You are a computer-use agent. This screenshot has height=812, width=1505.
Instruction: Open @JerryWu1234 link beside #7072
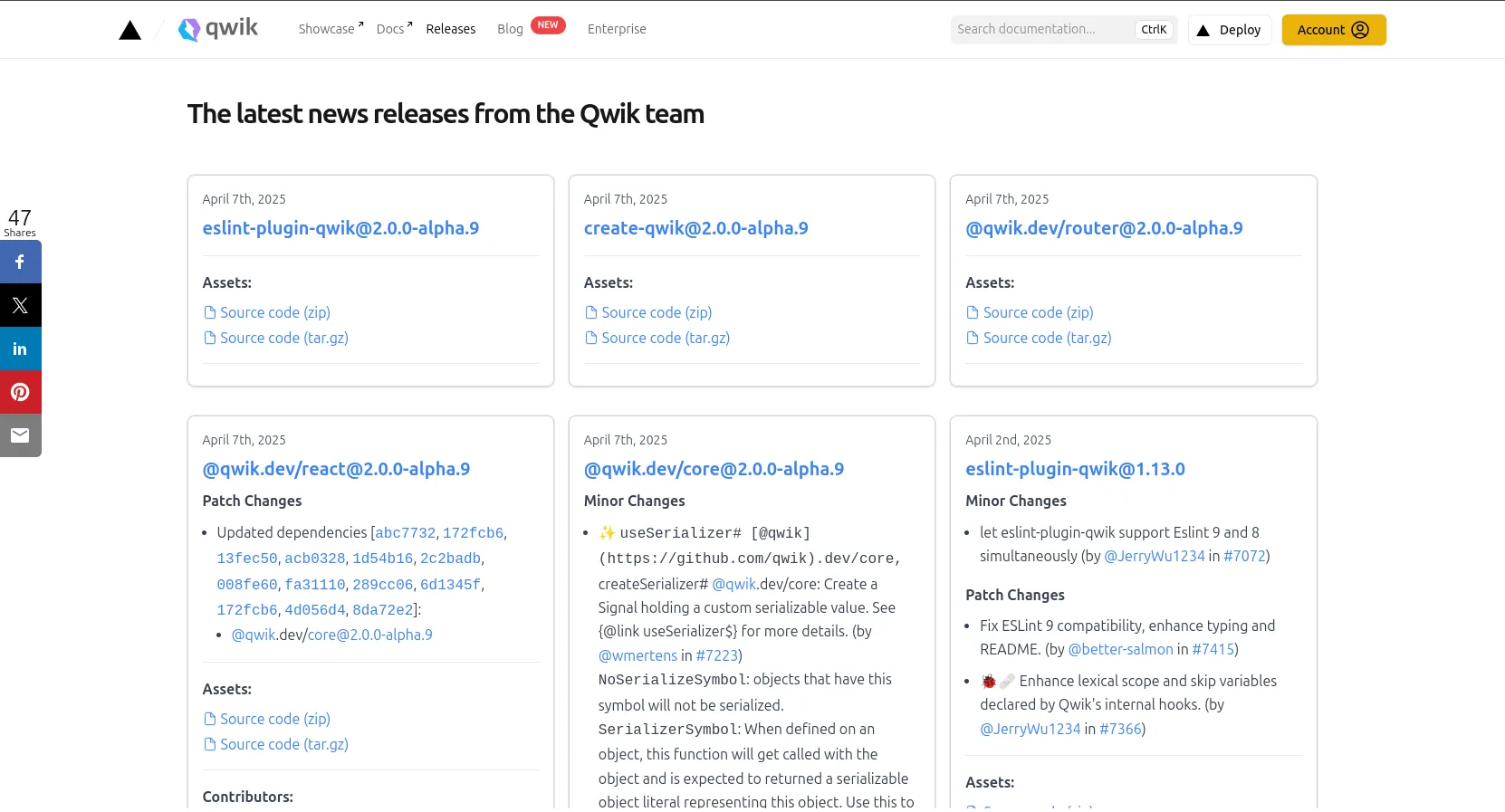point(1155,556)
